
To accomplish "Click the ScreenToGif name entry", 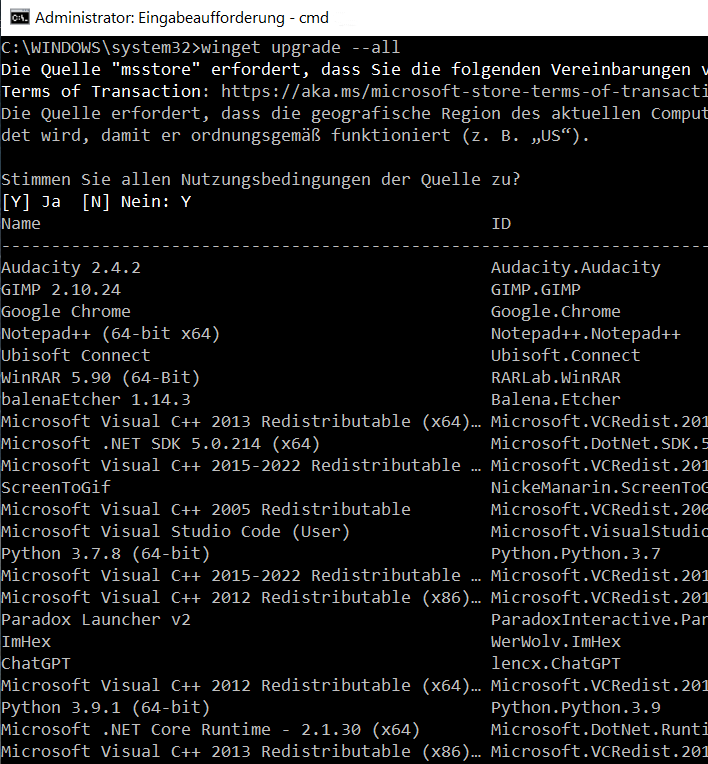I will 56,488.
